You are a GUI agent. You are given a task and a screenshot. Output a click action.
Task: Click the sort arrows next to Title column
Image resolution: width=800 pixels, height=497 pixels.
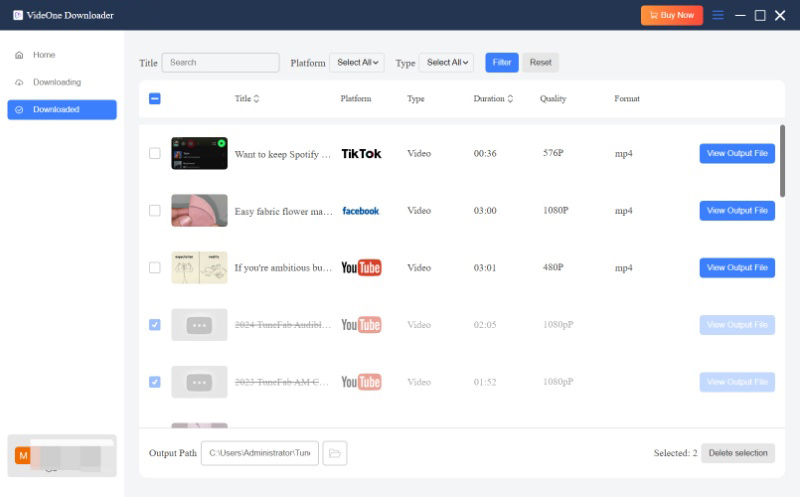pos(256,99)
